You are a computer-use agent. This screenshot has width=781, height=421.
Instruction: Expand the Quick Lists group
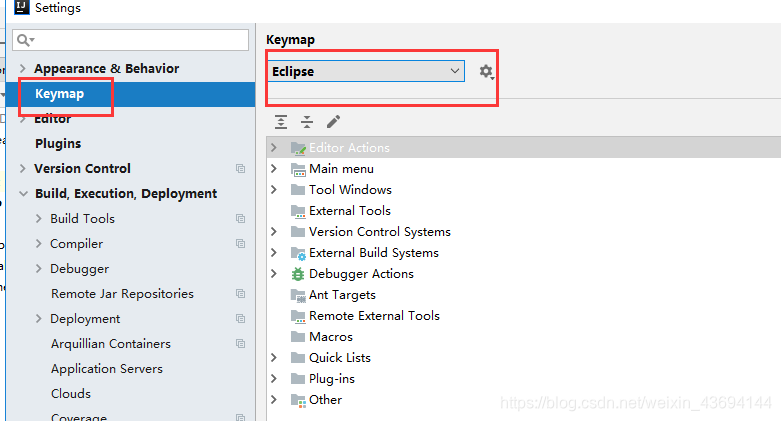pos(274,358)
